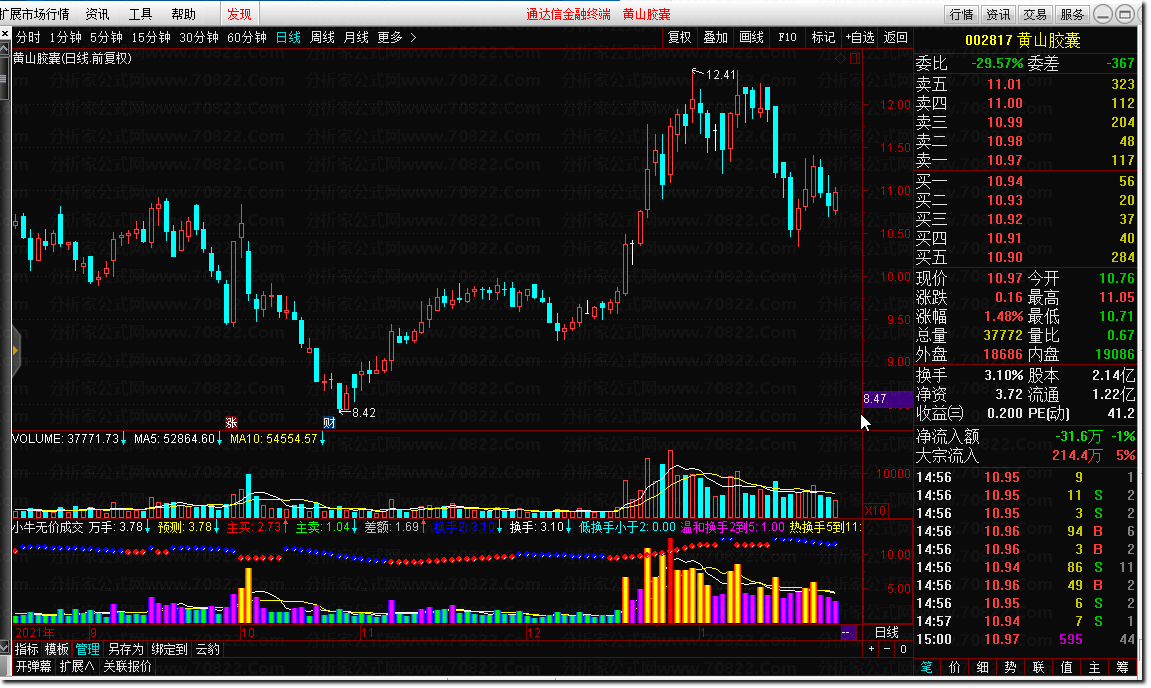Expand the 更多 periods dropdown
Screen dimensions: 1151x688
click(x=390, y=37)
